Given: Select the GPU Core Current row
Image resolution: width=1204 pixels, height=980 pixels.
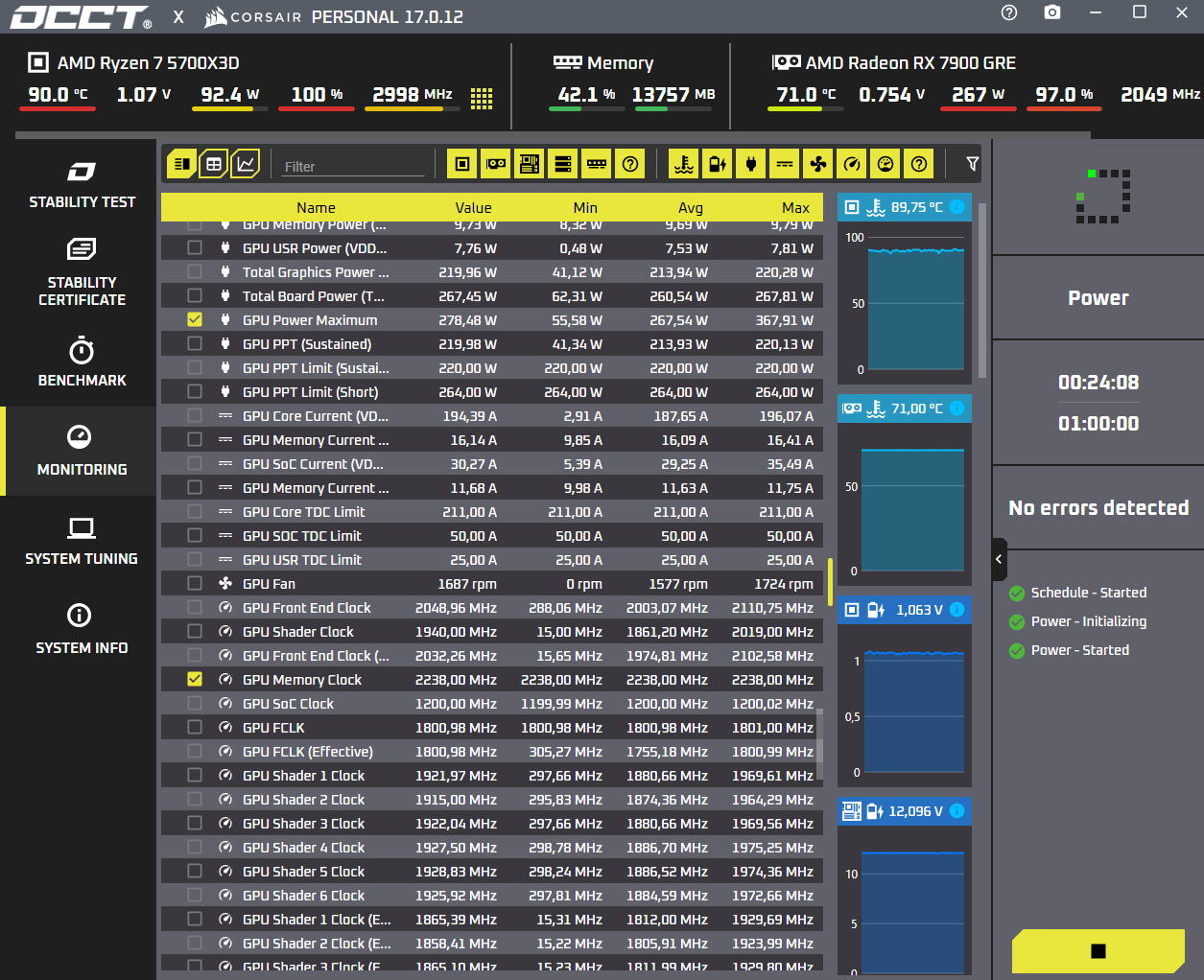Looking at the screenshot, I should point(492,415).
